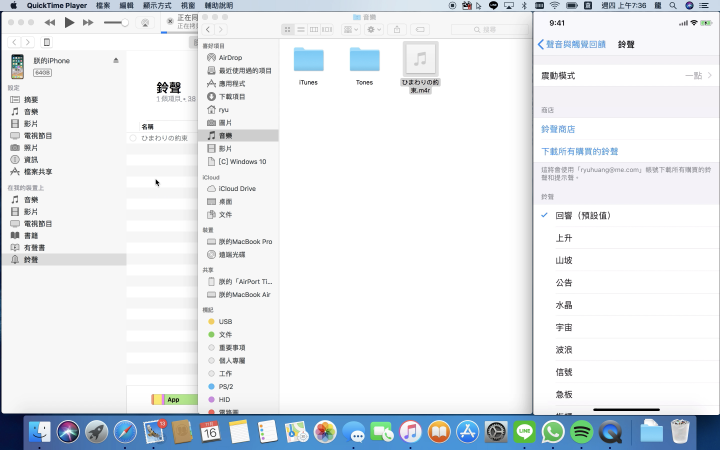Switch Finder to list view
Image resolution: width=720 pixels, height=450 pixels.
click(301, 29)
